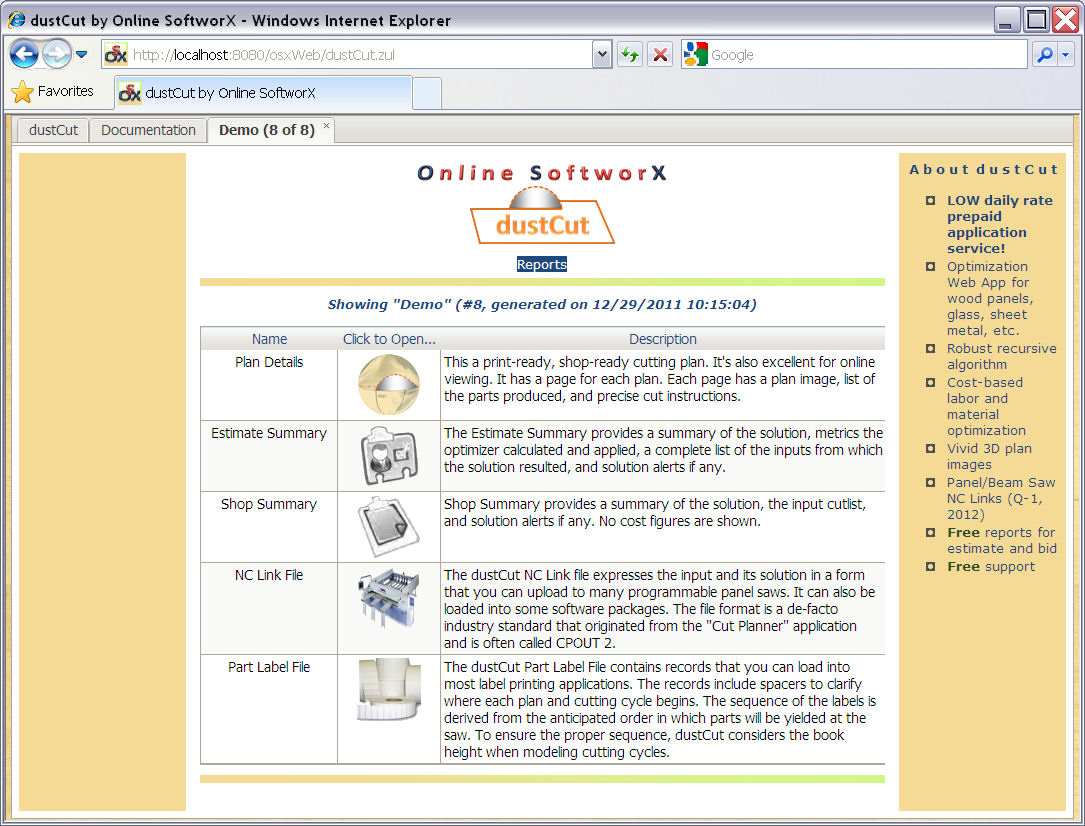Click the Reports link
The width and height of the screenshot is (1085, 826).
pos(542,264)
